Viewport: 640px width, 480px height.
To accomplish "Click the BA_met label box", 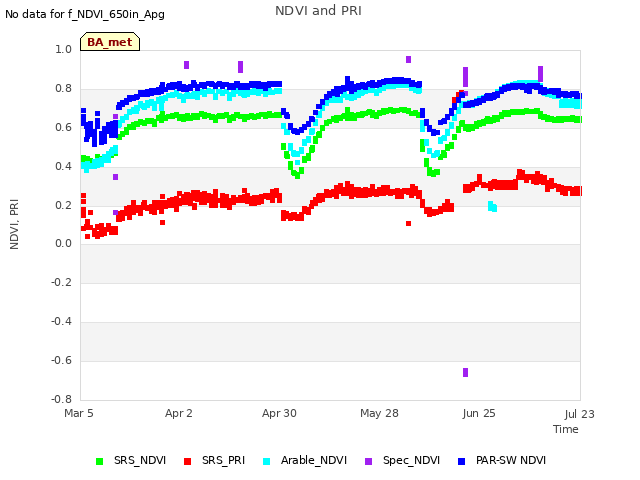I will 110,42.
